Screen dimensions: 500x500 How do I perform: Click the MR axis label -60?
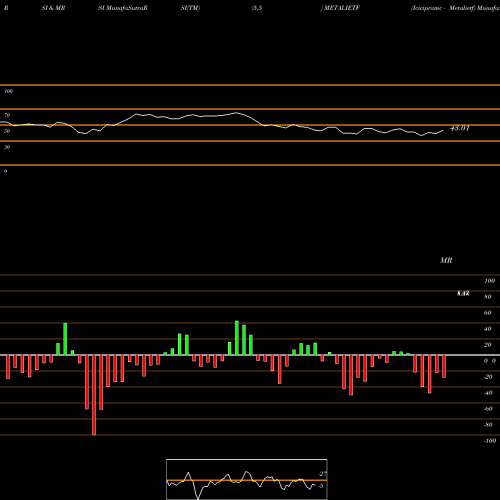coord(488,409)
